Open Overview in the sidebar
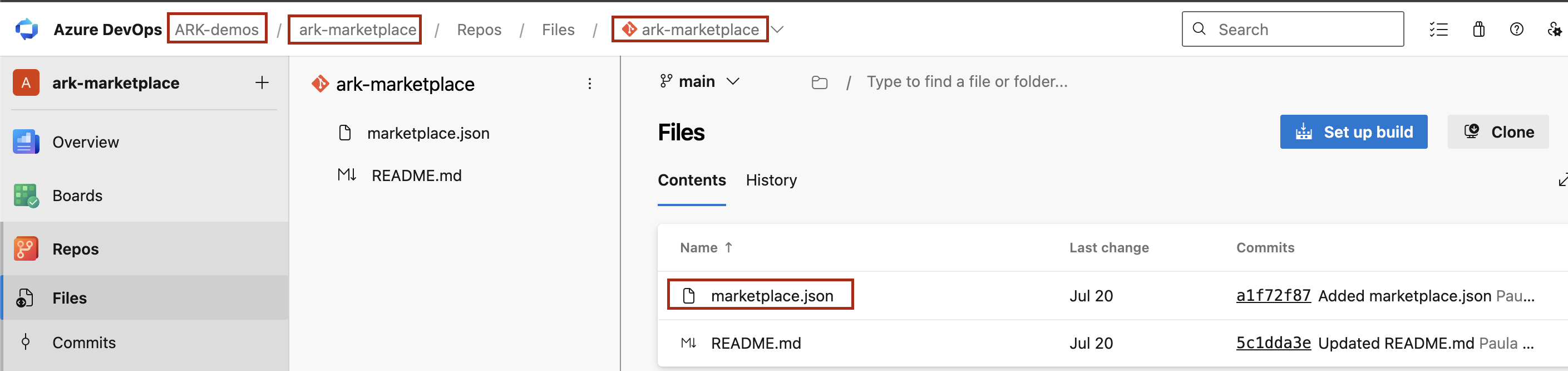Image resolution: width=1568 pixels, height=371 pixels. (x=144, y=142)
